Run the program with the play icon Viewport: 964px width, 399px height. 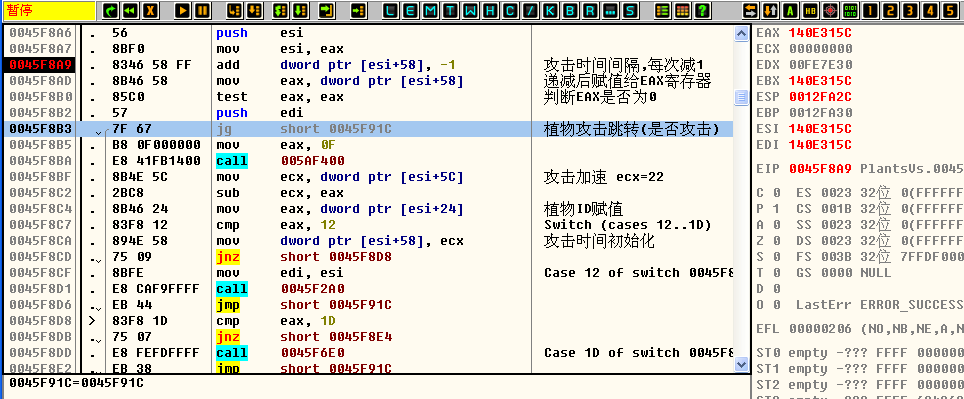point(183,10)
